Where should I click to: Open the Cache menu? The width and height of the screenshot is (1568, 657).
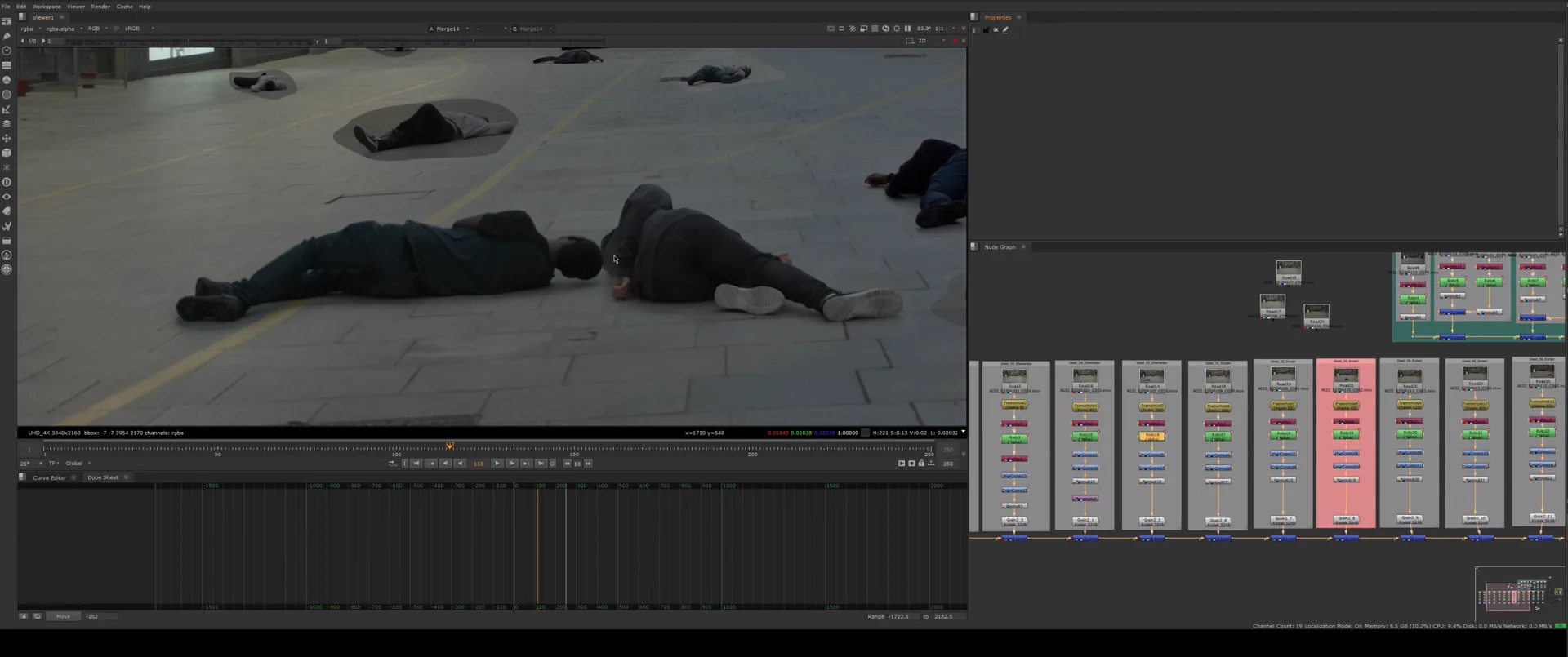tap(124, 7)
